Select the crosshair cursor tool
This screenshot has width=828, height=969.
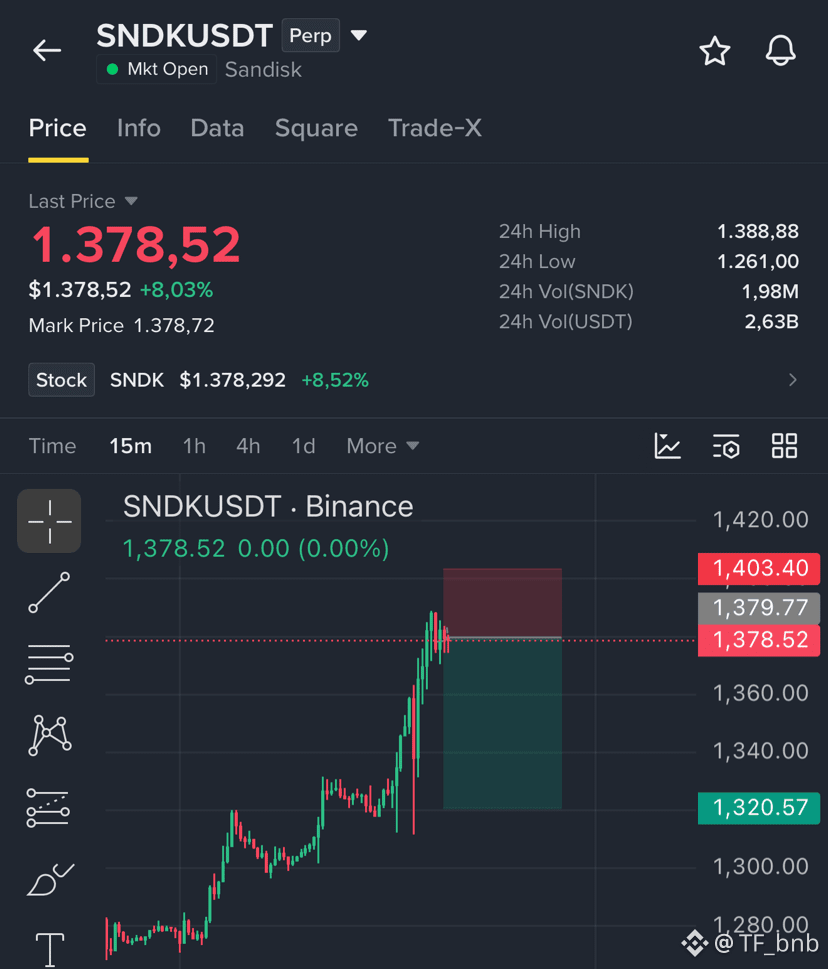pyautogui.click(x=49, y=521)
